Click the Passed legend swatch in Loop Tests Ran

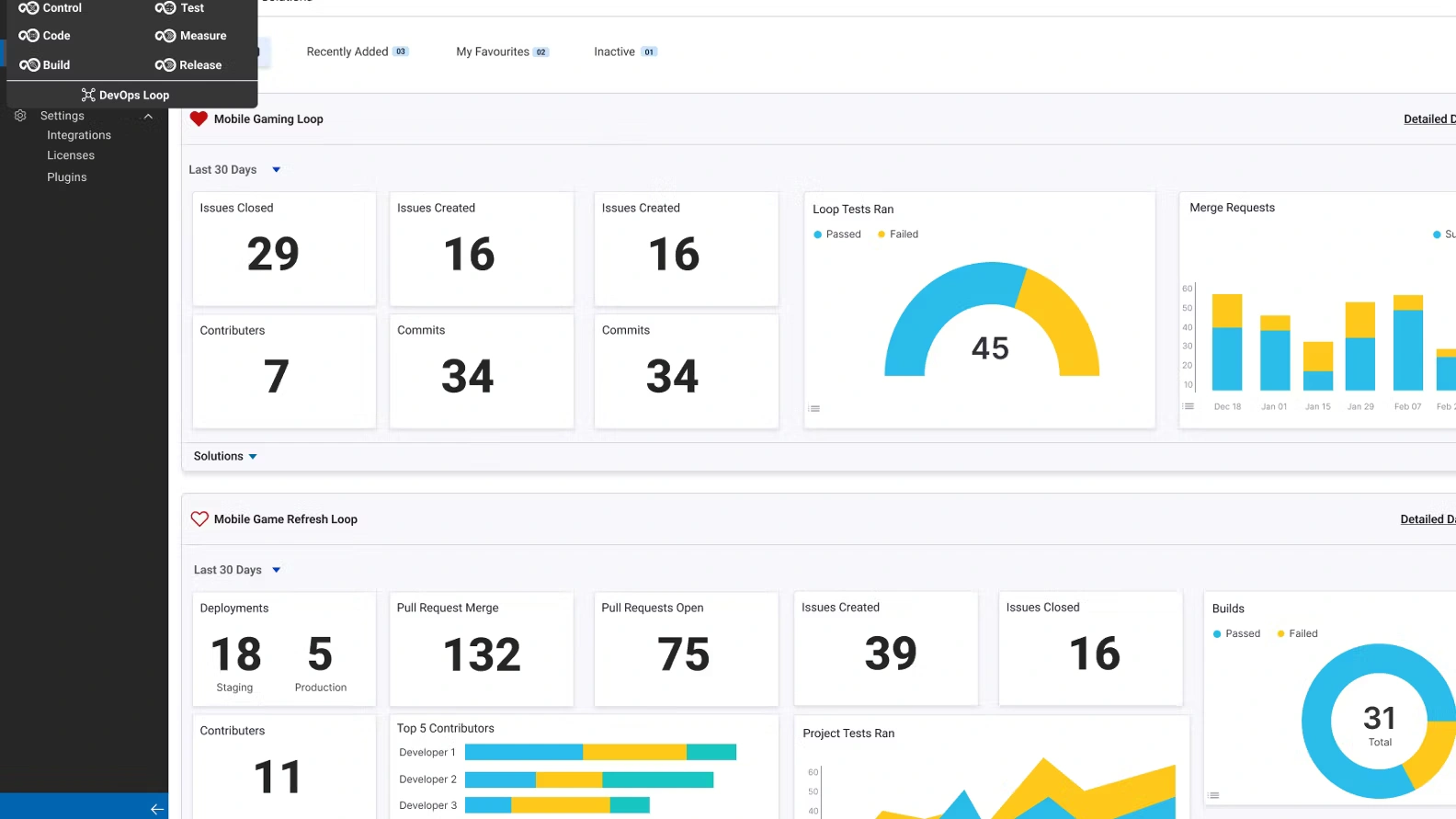click(817, 234)
